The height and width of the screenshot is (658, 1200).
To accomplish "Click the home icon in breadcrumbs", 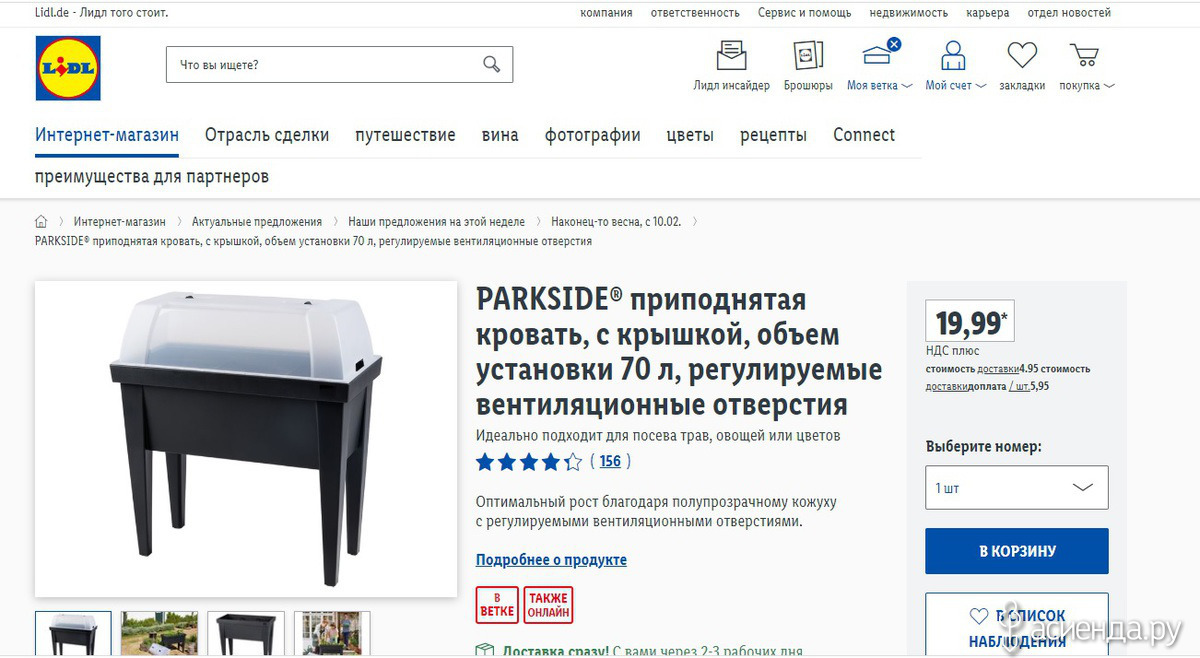I will point(41,221).
